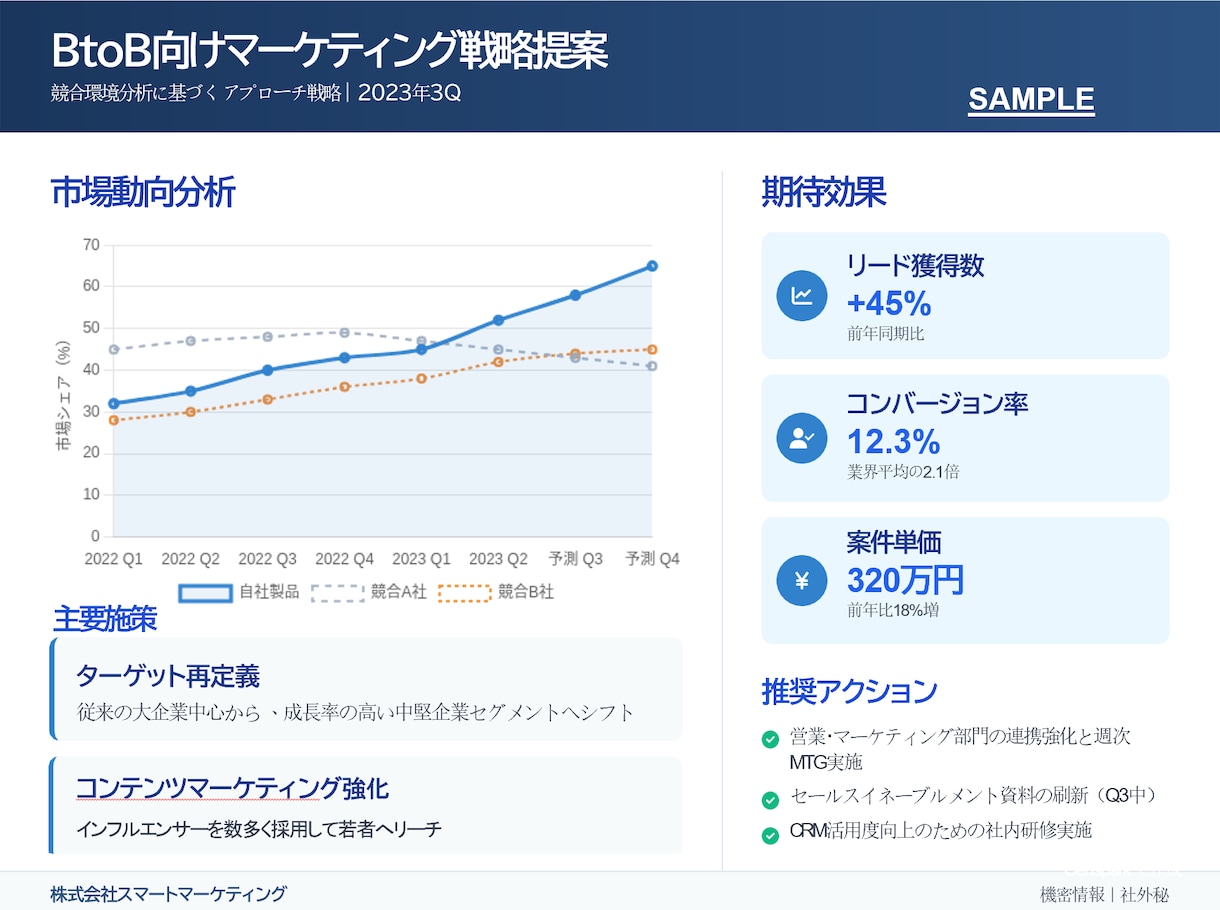Click the 競合A社 data point at 2022 Q1
The image size is (1220, 910).
tap(114, 349)
